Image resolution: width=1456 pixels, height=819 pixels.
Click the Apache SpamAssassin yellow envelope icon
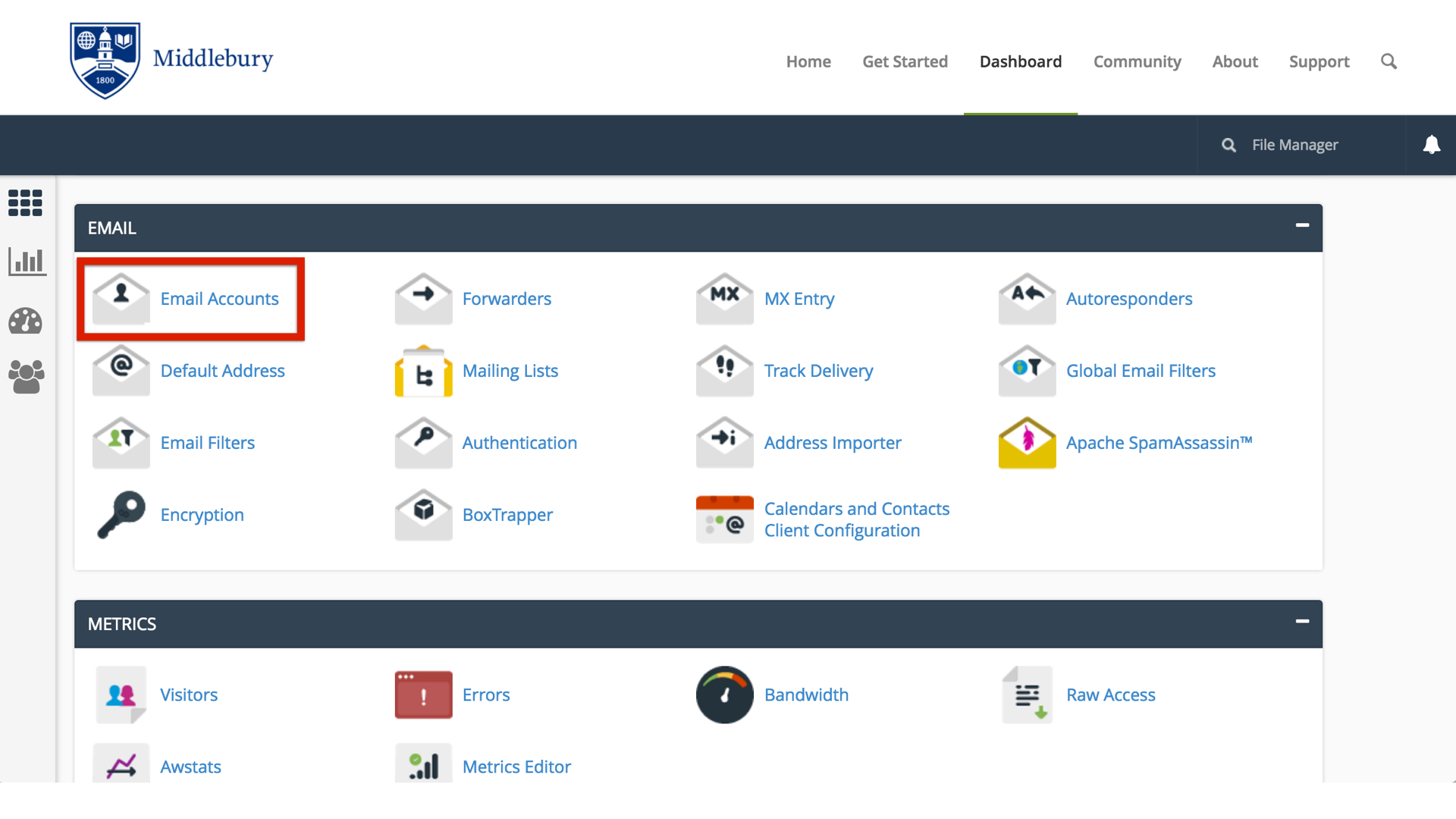(1027, 443)
